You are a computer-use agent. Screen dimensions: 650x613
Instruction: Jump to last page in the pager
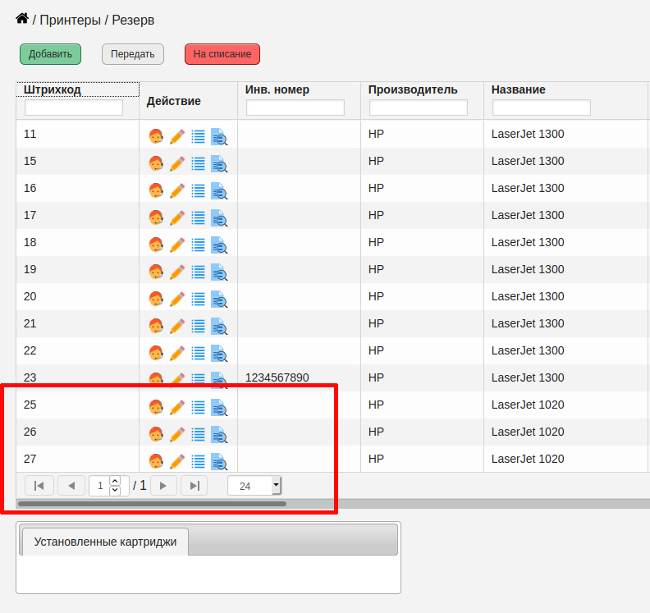click(x=194, y=485)
